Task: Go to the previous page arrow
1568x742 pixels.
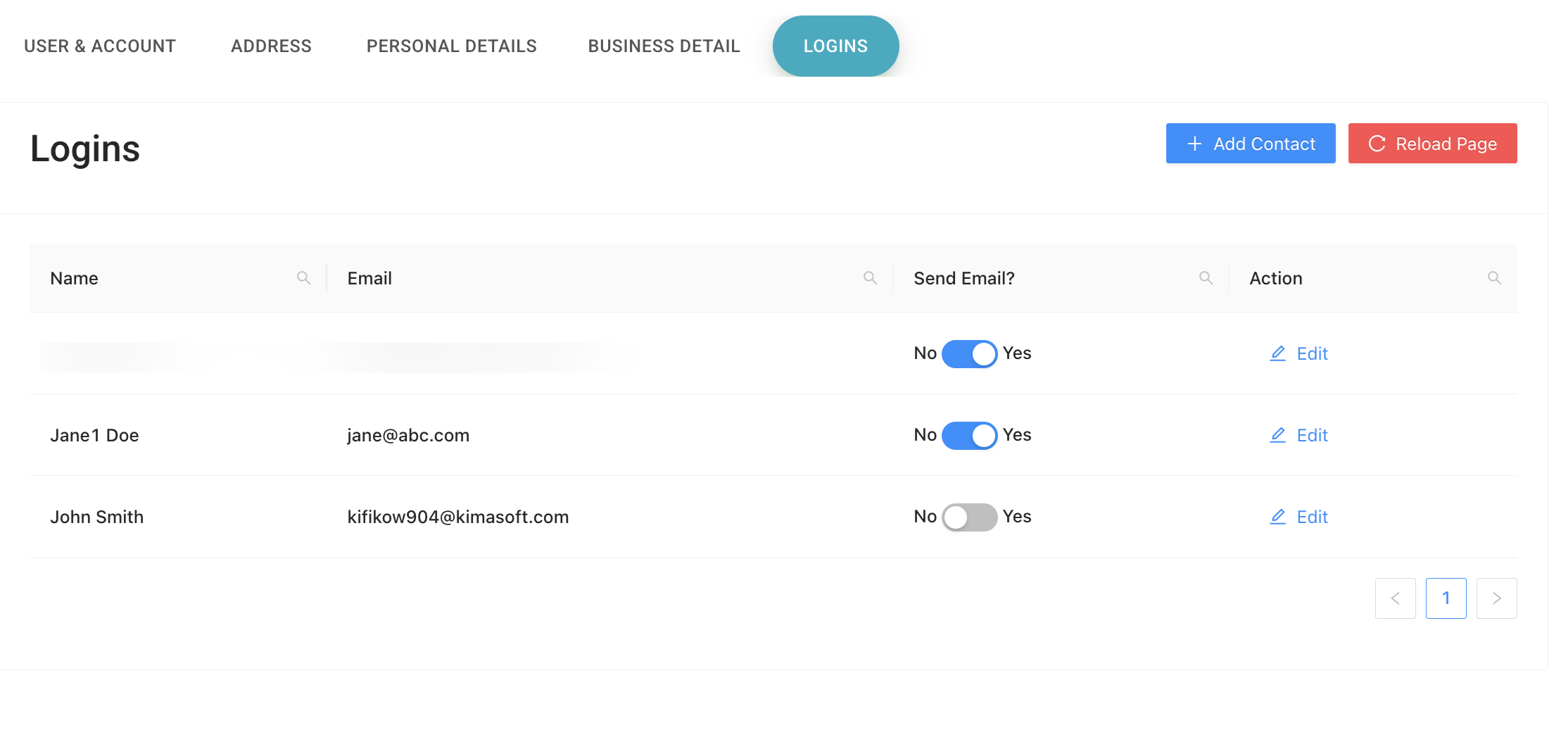Action: pos(1395,598)
